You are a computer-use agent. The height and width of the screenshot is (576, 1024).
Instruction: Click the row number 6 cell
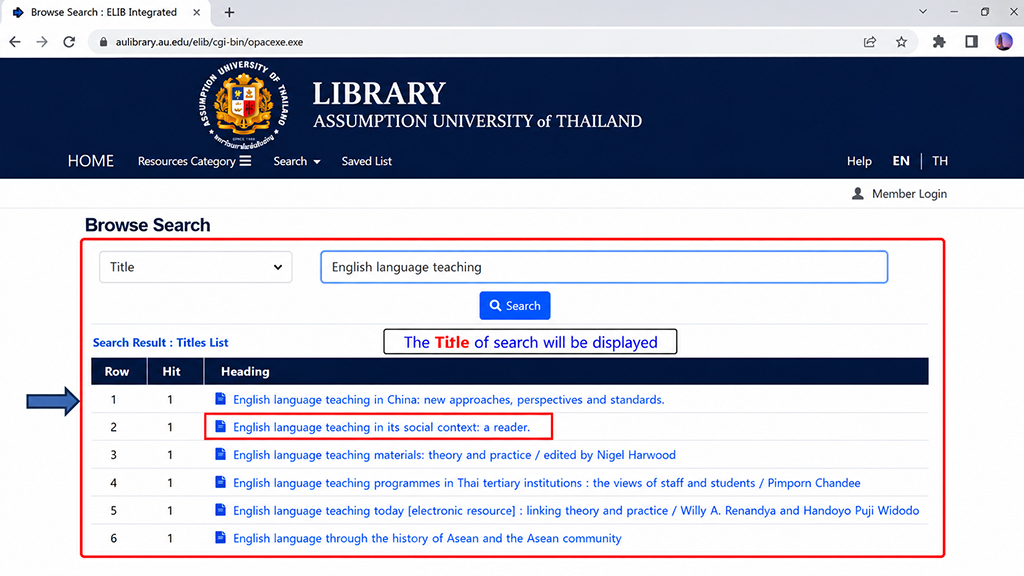pos(114,539)
